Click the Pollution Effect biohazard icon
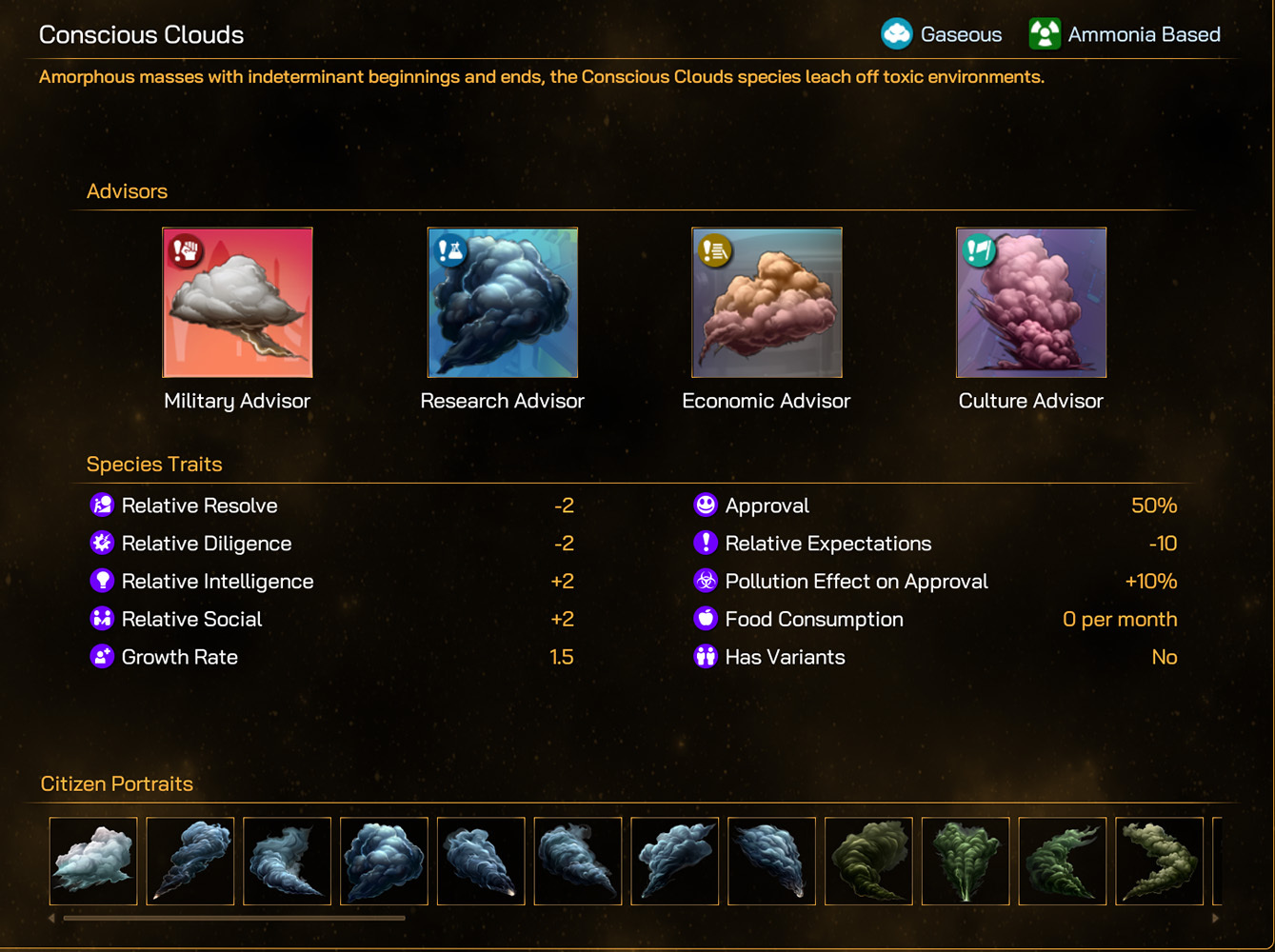Screen dimensions: 1275x952 [706, 581]
